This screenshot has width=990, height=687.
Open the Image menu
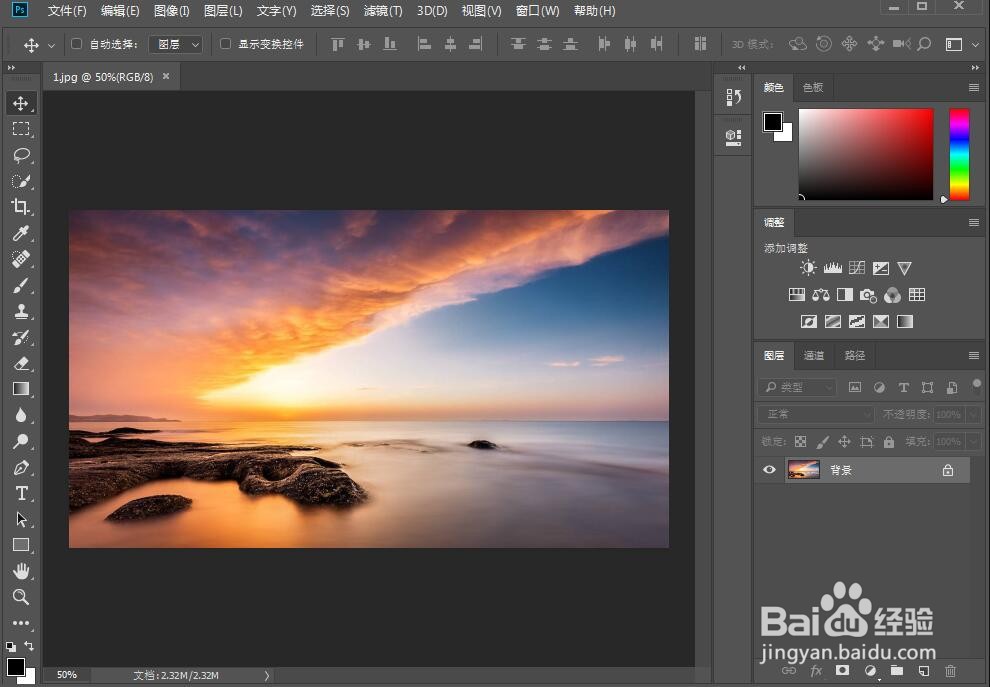coord(171,11)
